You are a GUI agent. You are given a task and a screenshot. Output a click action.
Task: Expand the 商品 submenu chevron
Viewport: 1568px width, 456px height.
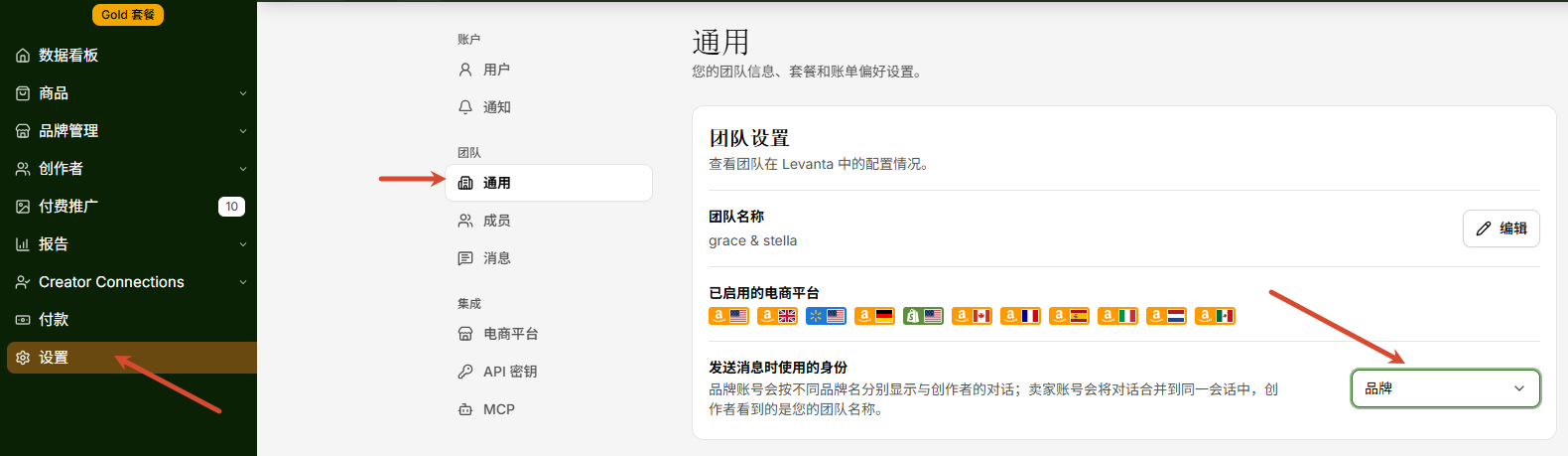coord(243,93)
